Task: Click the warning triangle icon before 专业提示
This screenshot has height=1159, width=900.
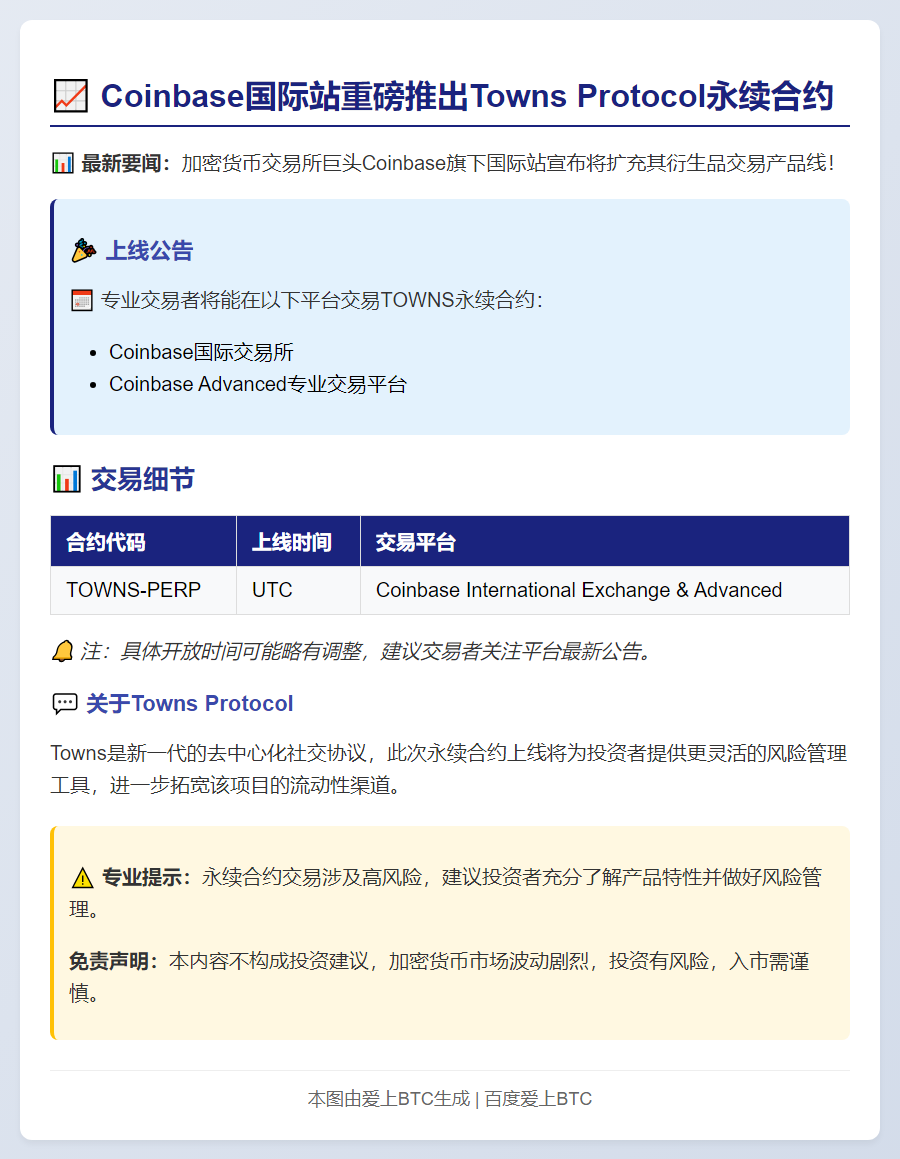Action: [x=82, y=877]
